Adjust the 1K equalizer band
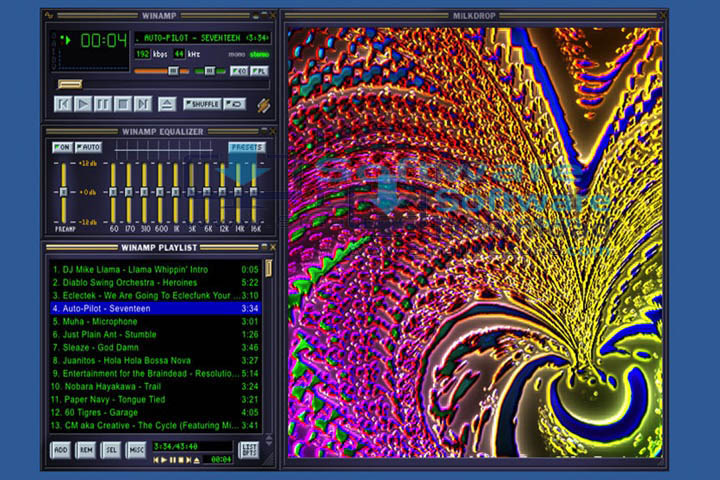The width and height of the screenshot is (720, 480). 175,192
